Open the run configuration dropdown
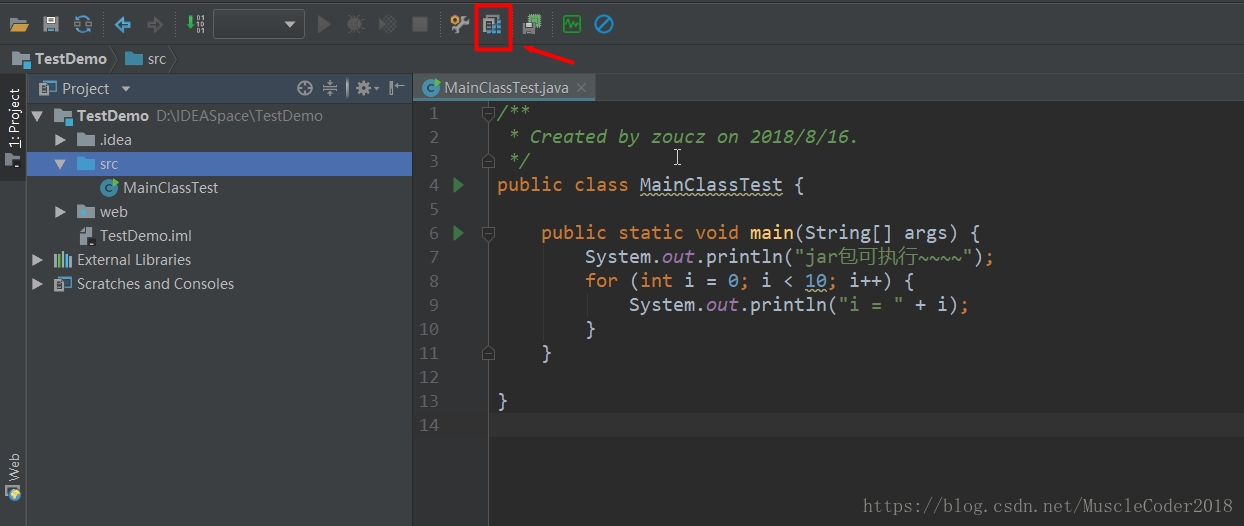 (x=259, y=24)
